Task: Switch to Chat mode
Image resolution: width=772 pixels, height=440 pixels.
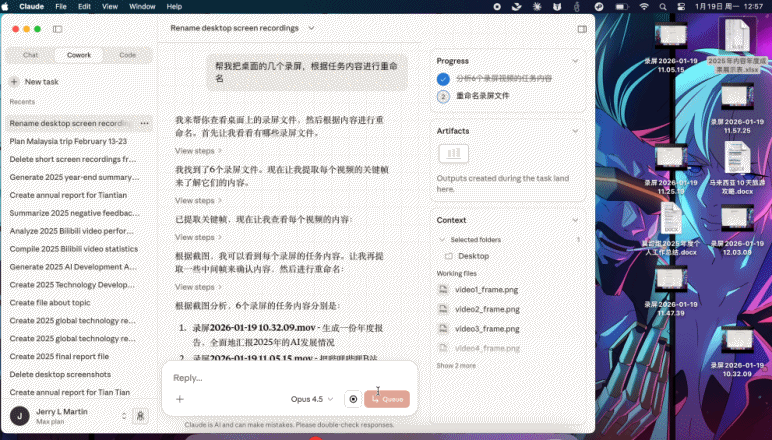Action: coord(31,55)
